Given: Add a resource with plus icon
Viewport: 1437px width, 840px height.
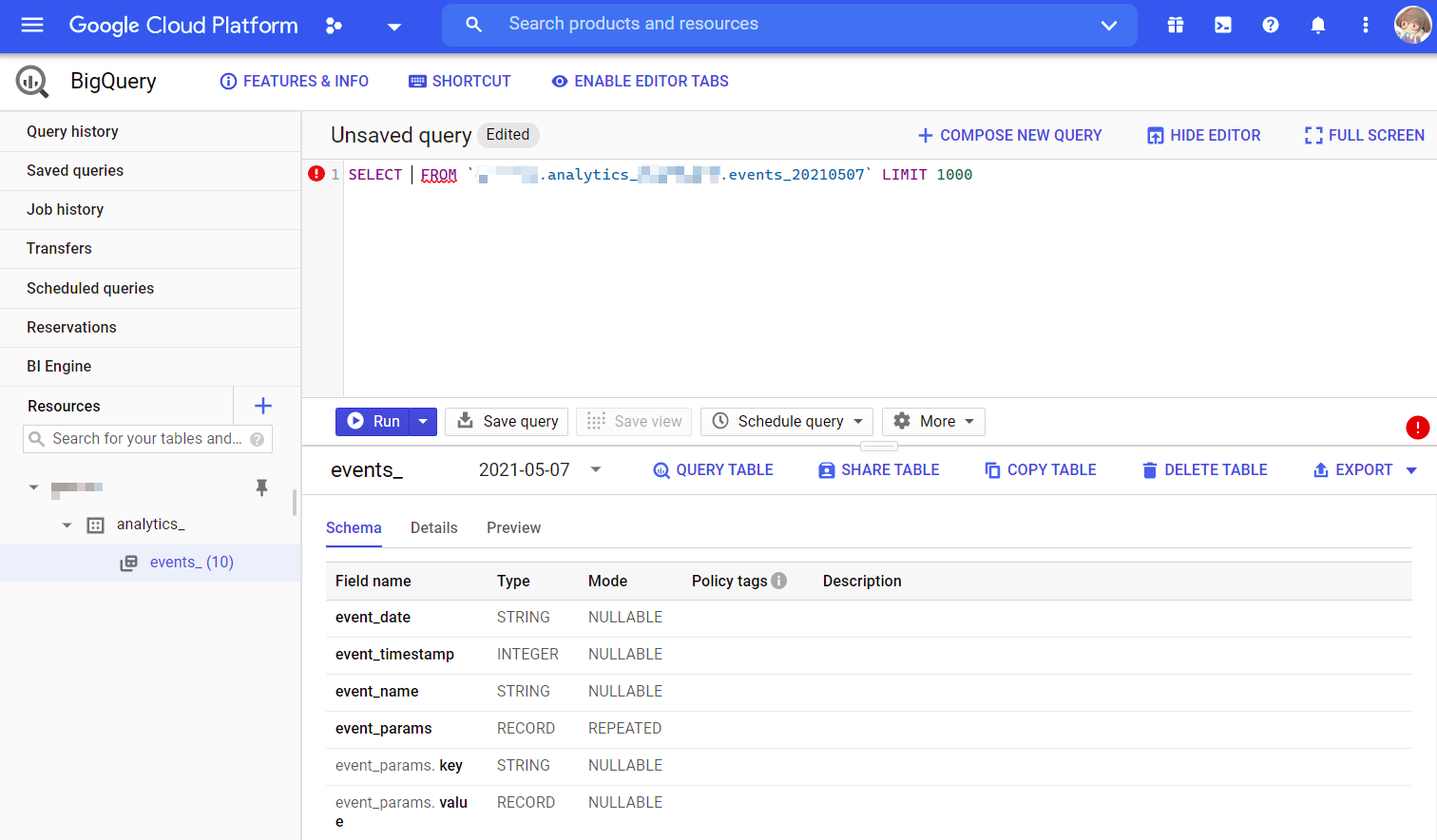Looking at the screenshot, I should [263, 406].
